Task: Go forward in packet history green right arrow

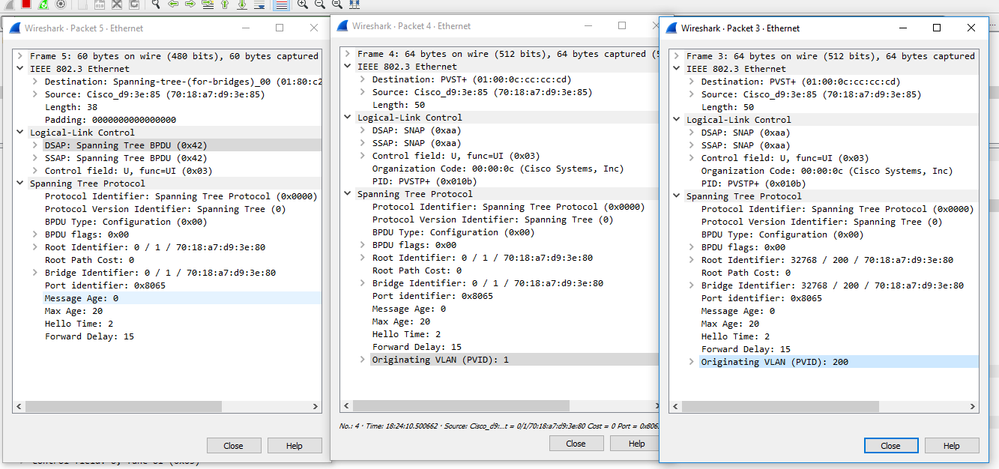Action: [190, 4]
